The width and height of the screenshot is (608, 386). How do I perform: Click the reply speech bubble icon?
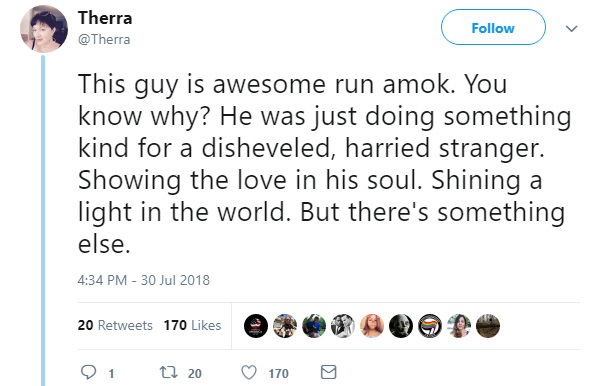click(88, 372)
